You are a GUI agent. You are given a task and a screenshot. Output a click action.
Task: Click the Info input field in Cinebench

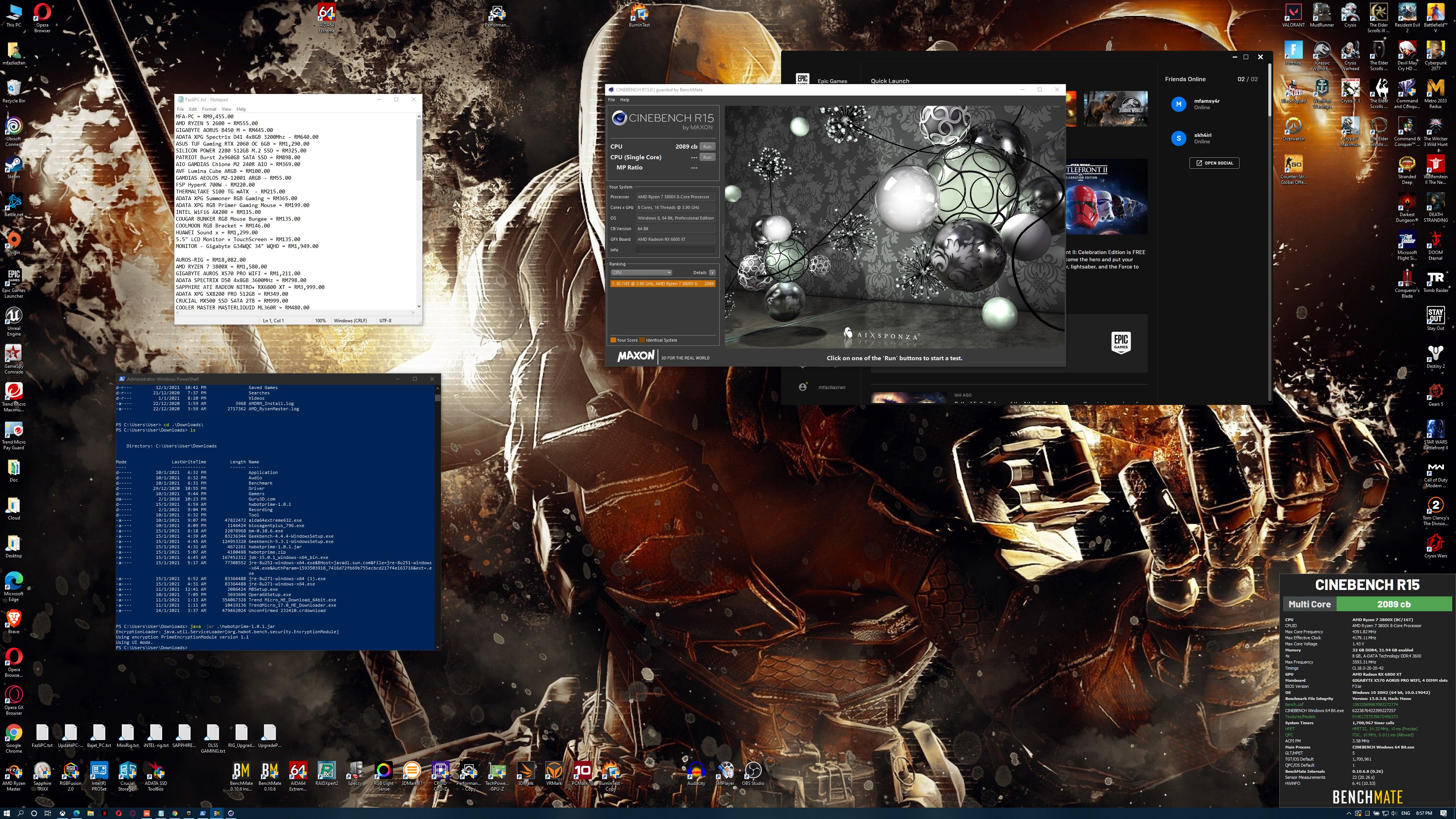(675, 250)
